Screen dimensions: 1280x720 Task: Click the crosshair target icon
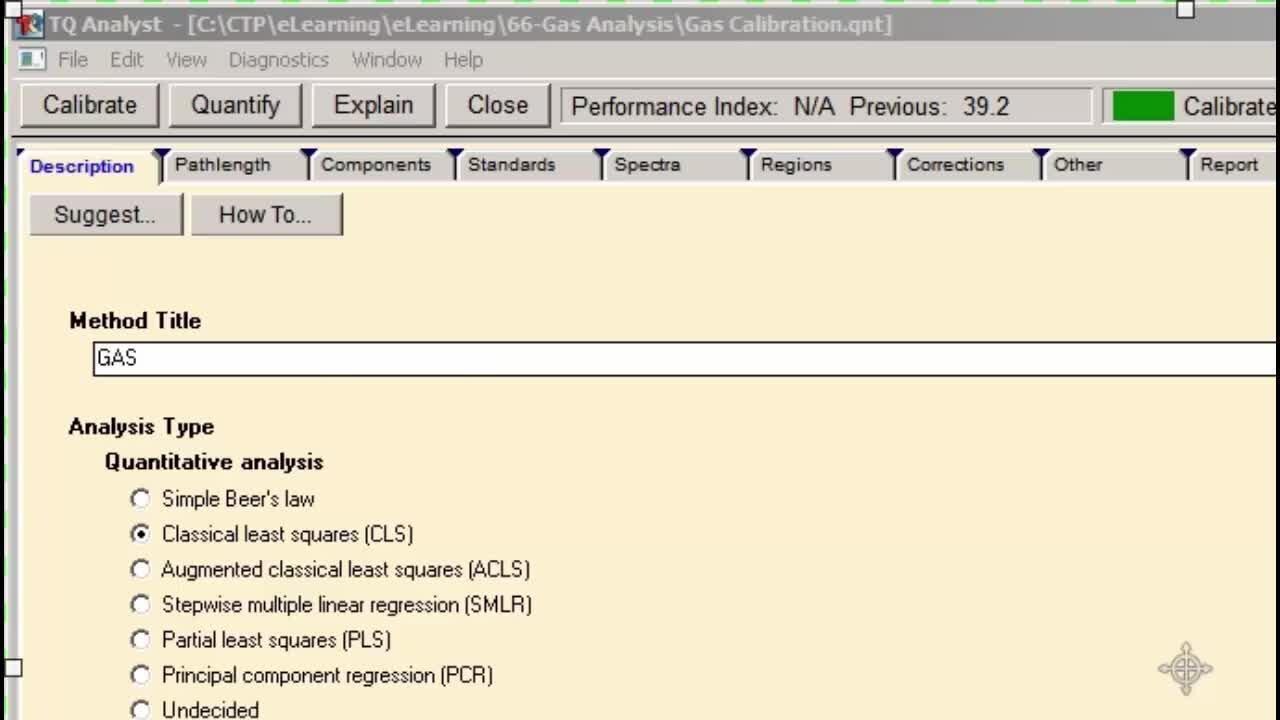(x=1185, y=668)
